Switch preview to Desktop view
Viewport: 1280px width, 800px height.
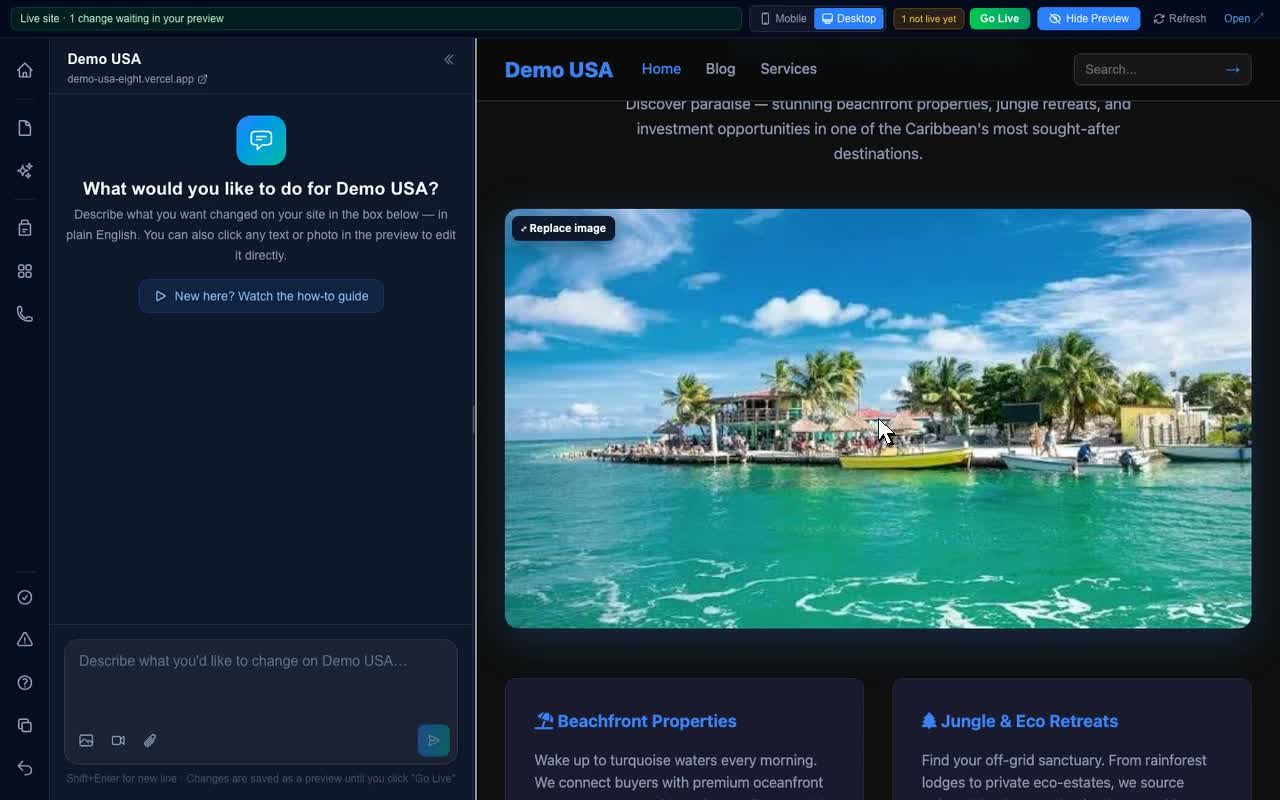tap(849, 19)
